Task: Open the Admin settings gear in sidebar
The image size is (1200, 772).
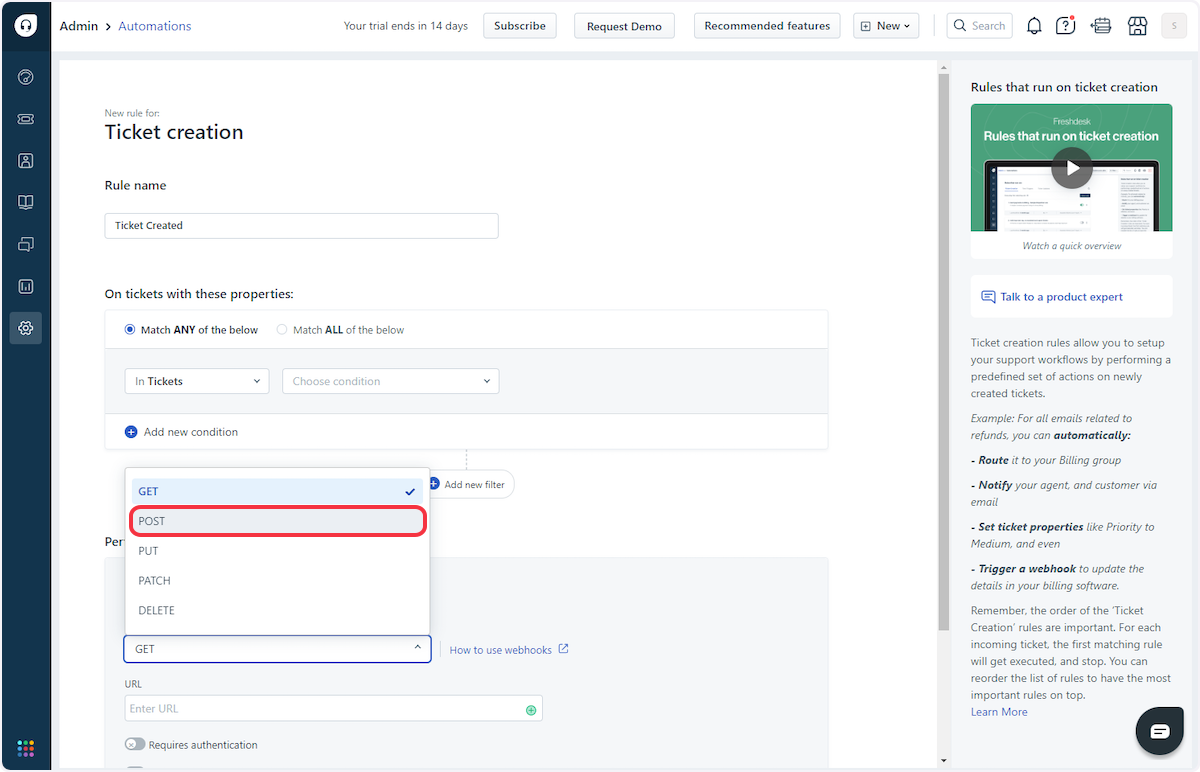Action: pos(26,328)
